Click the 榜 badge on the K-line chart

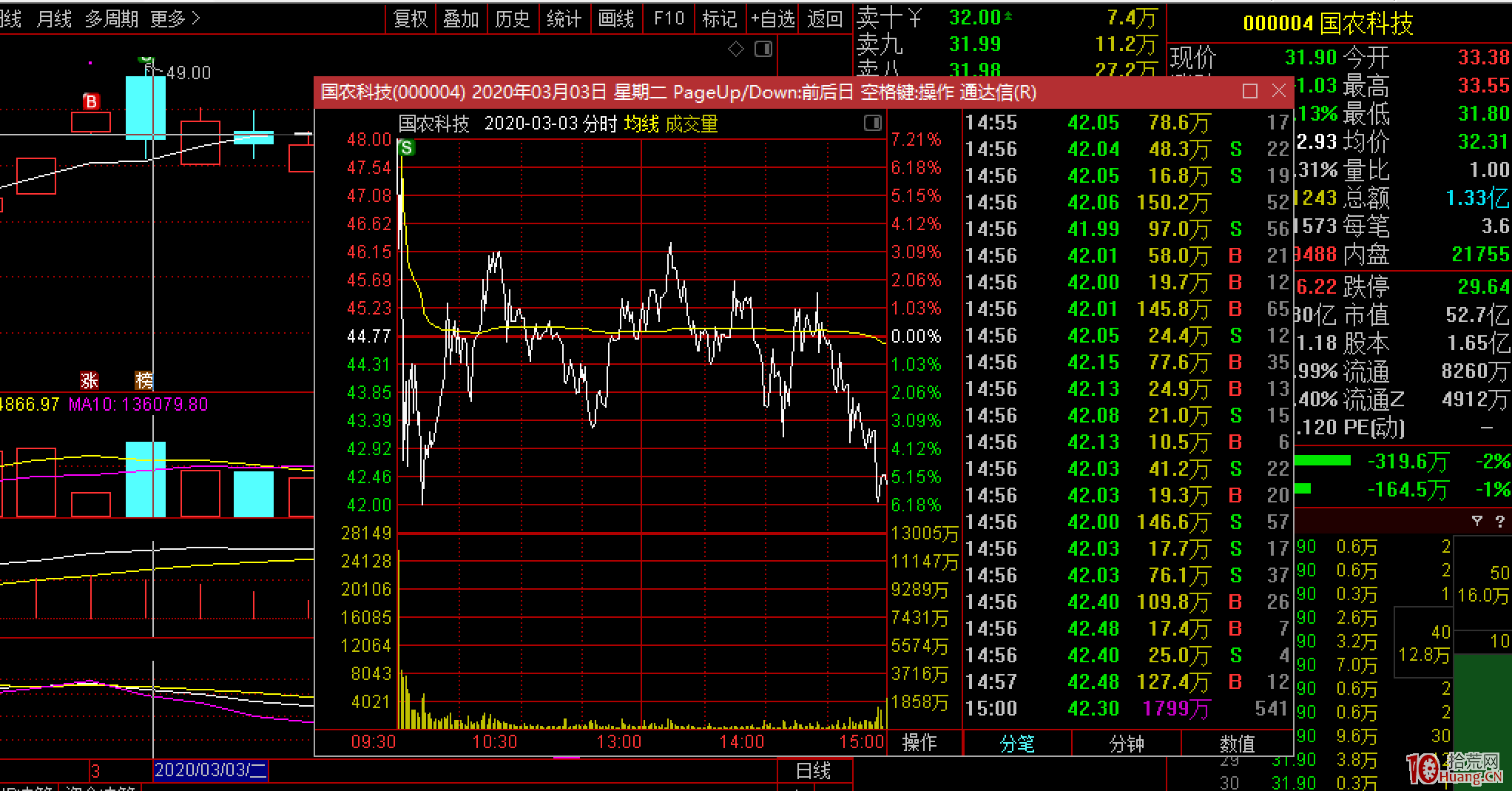click(x=144, y=380)
